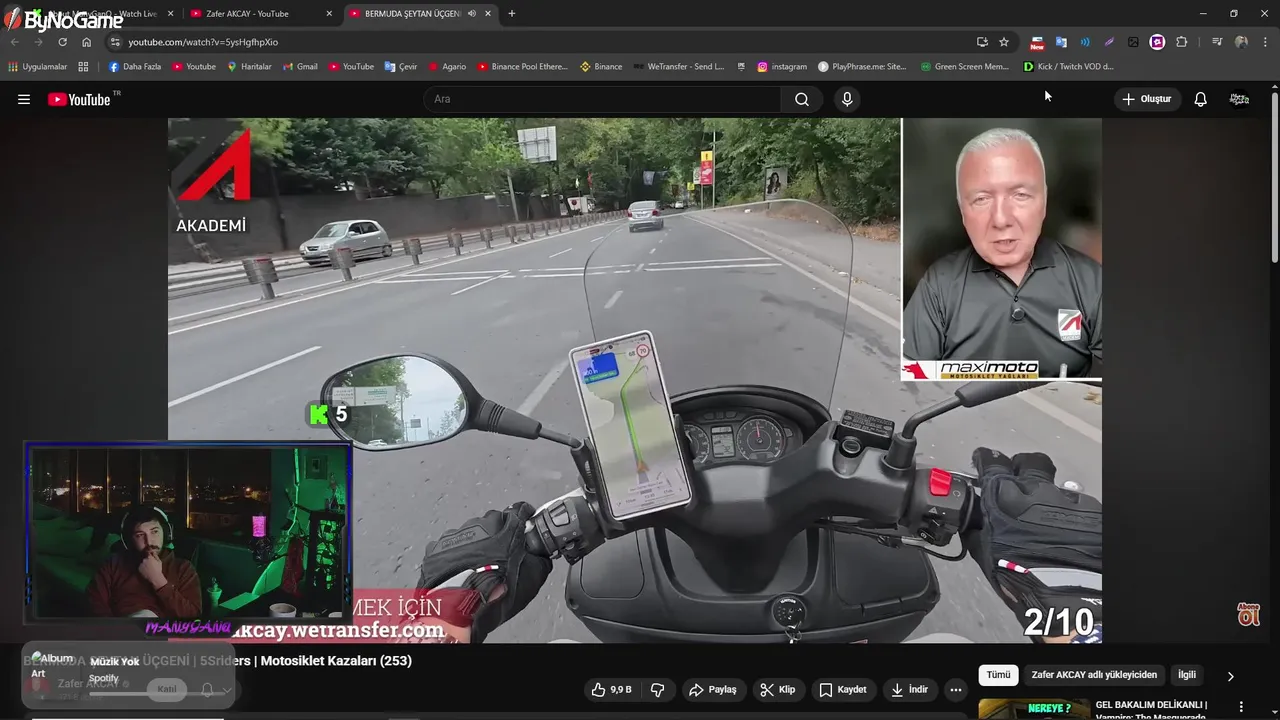Screen dimensions: 1280x720
Task: Open a new browser tab
Action: tap(512, 14)
